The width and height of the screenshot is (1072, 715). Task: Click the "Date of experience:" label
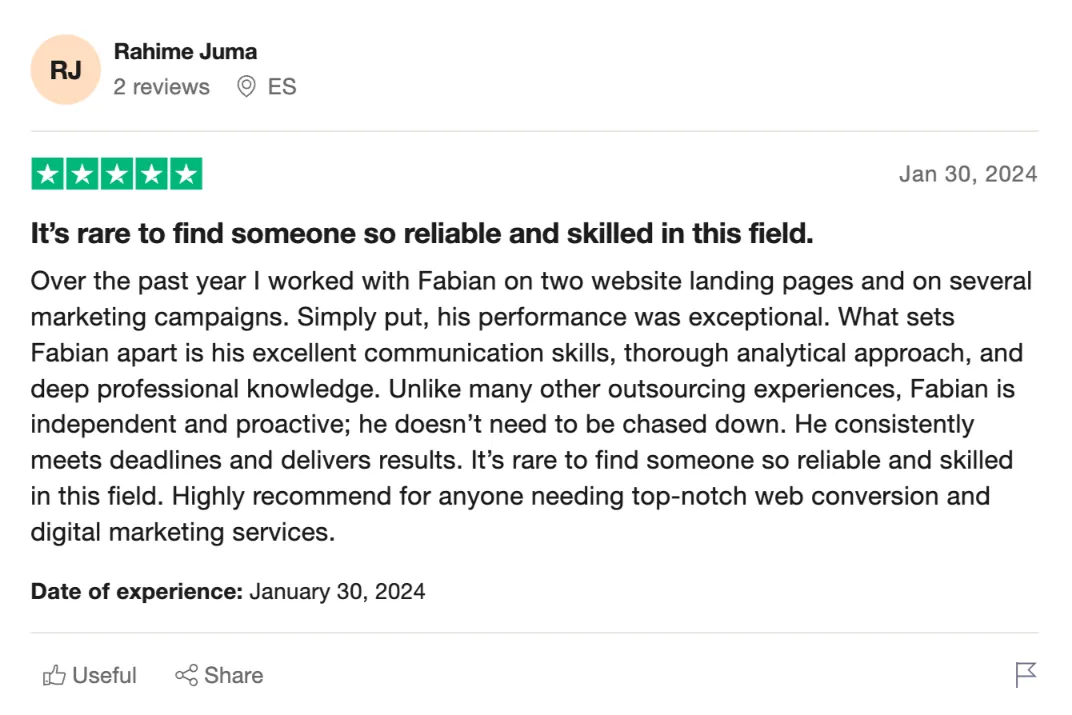point(136,591)
